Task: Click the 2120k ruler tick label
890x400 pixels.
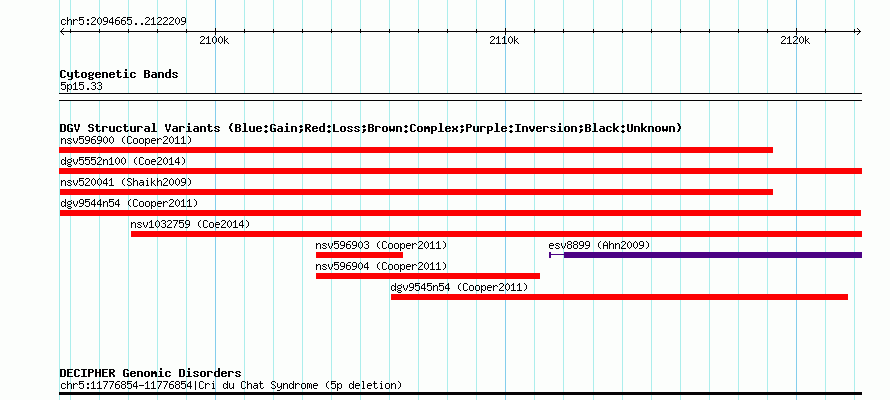Action: 795,40
